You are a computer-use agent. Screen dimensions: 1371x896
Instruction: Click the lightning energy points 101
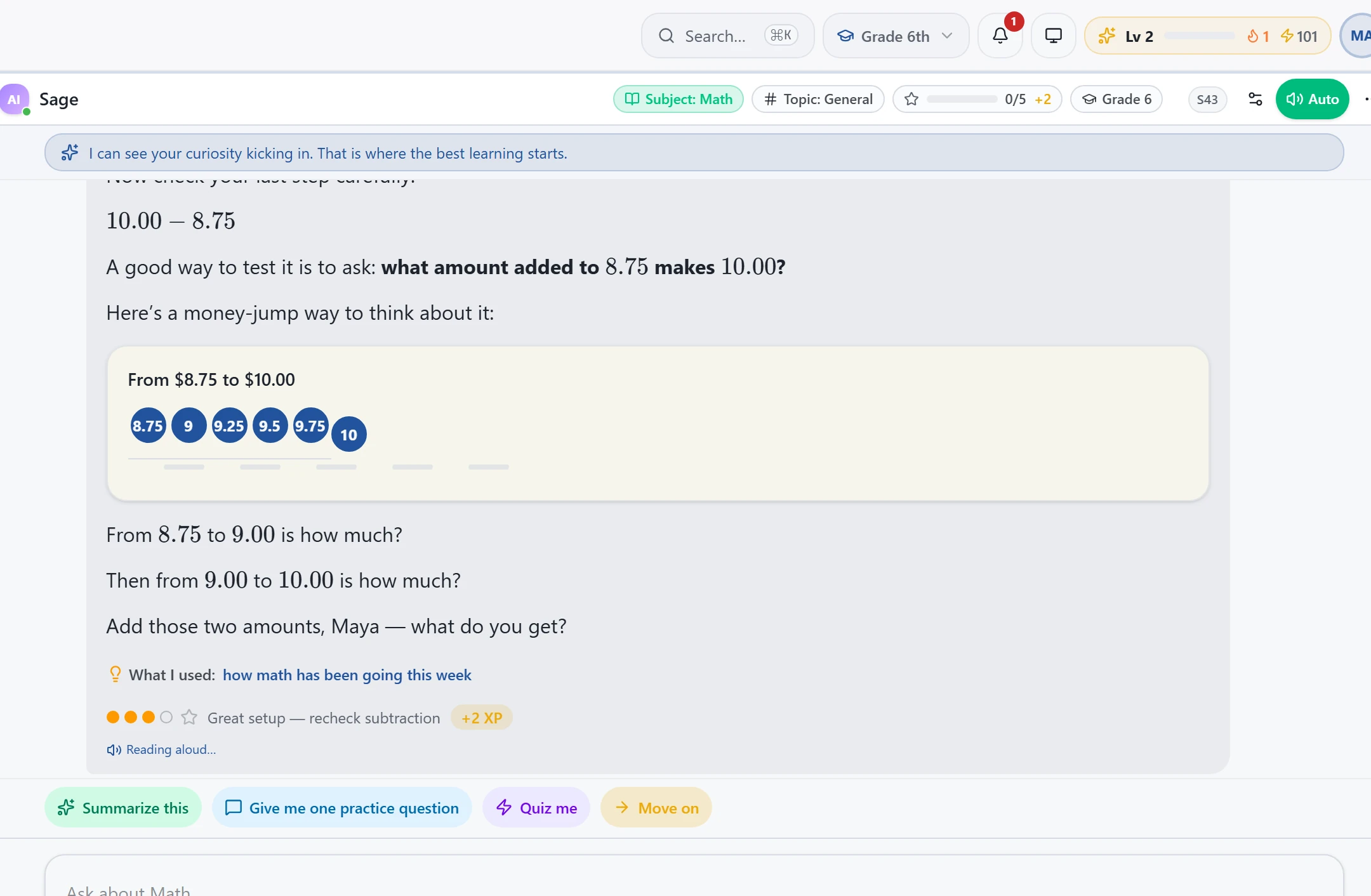(x=1299, y=36)
